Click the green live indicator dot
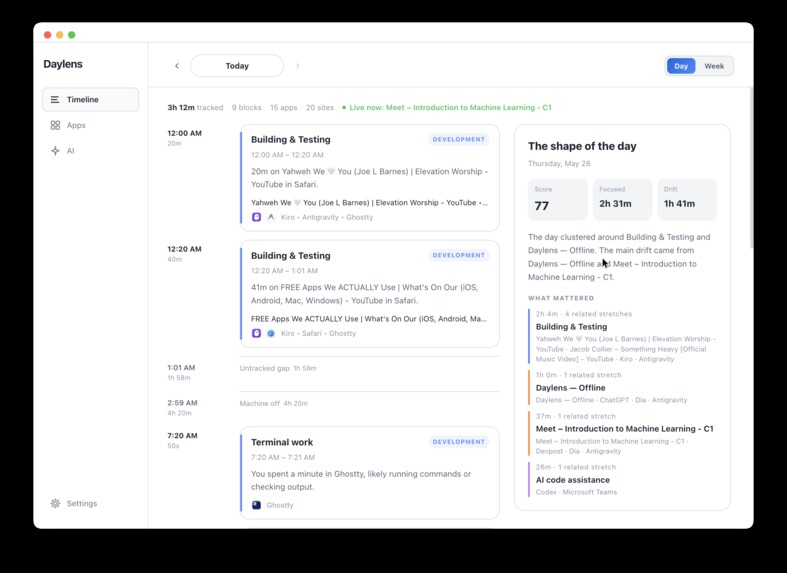This screenshot has height=573, width=787. [x=344, y=107]
